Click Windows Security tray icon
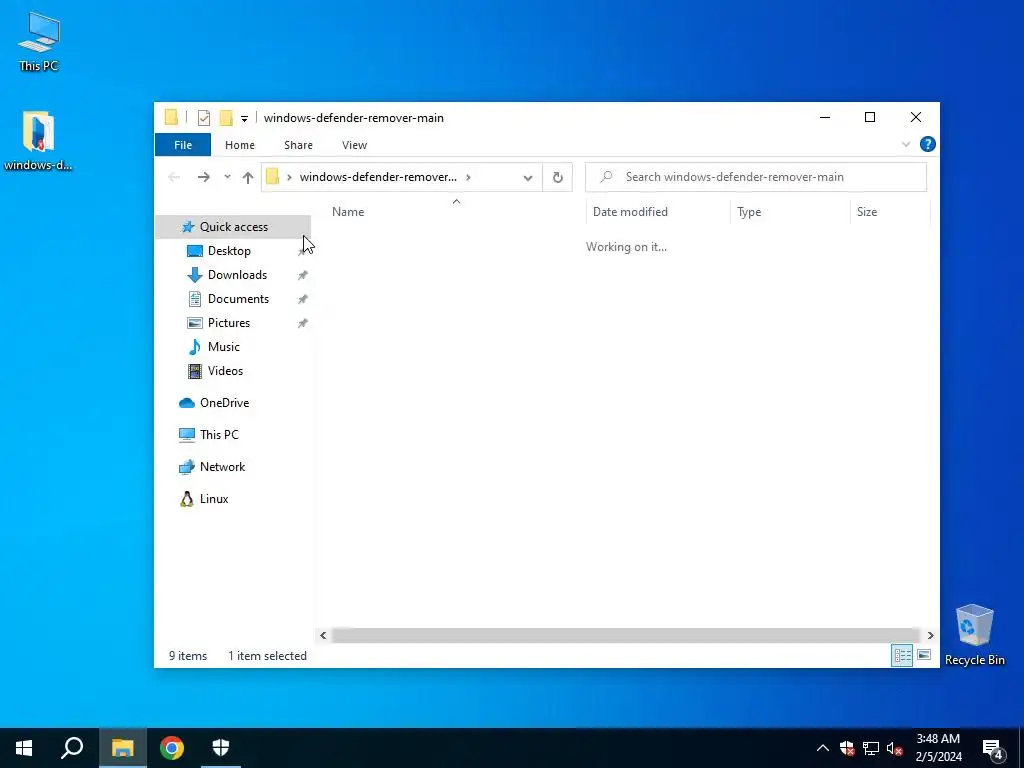The image size is (1024, 768). tap(847, 748)
